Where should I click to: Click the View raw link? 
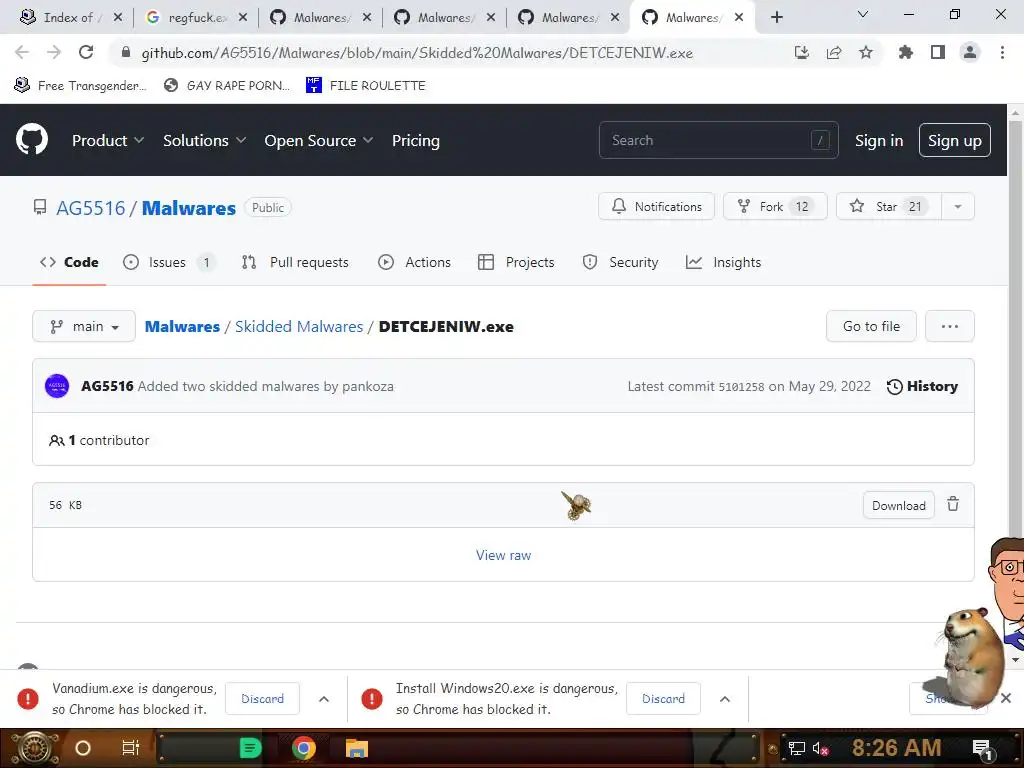point(503,555)
